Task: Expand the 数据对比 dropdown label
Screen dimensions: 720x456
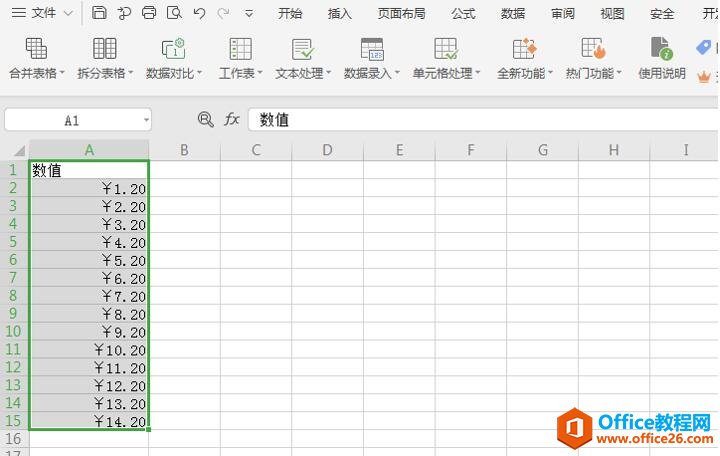Action: click(x=174, y=73)
